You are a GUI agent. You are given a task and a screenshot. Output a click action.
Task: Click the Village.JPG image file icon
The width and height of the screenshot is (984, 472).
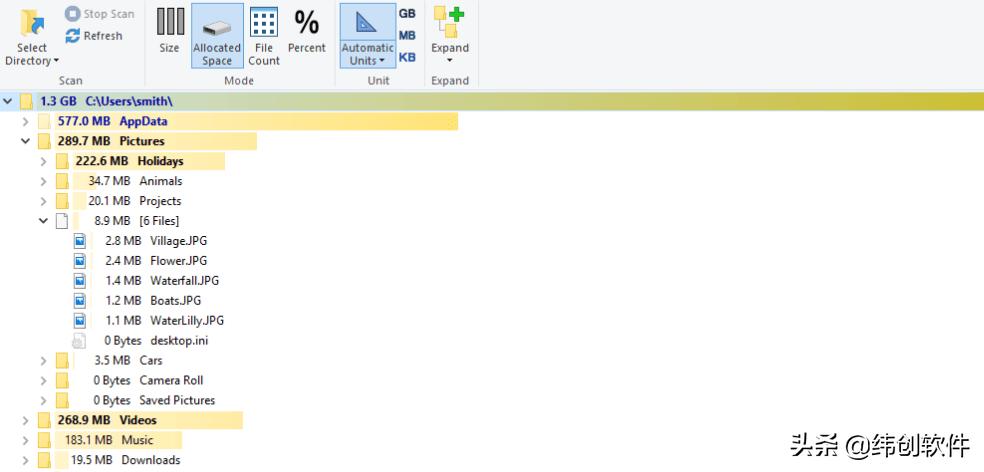tap(79, 241)
